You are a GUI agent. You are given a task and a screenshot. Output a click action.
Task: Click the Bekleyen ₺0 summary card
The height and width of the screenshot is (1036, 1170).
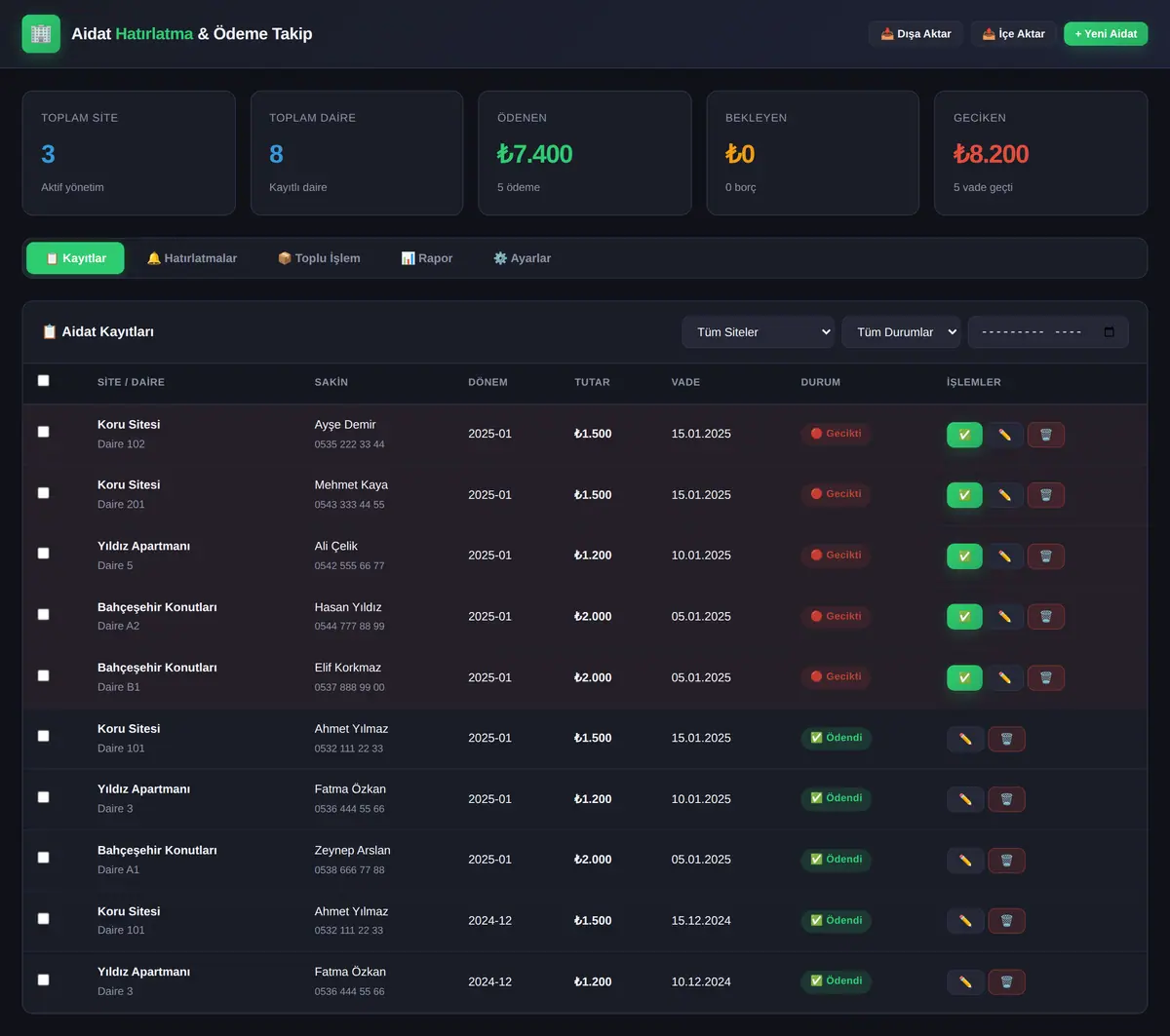pyautogui.click(x=813, y=153)
